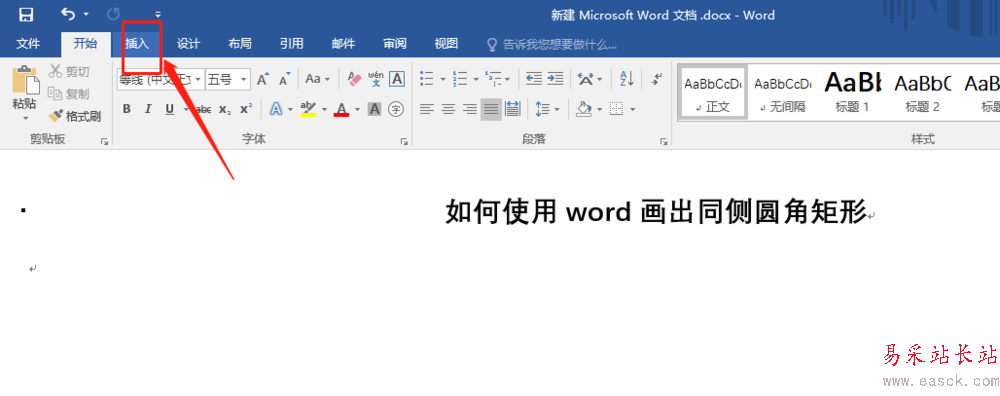Screen dimensions: 1000x396
Task: Open the font name combo box
Action: click(160, 79)
